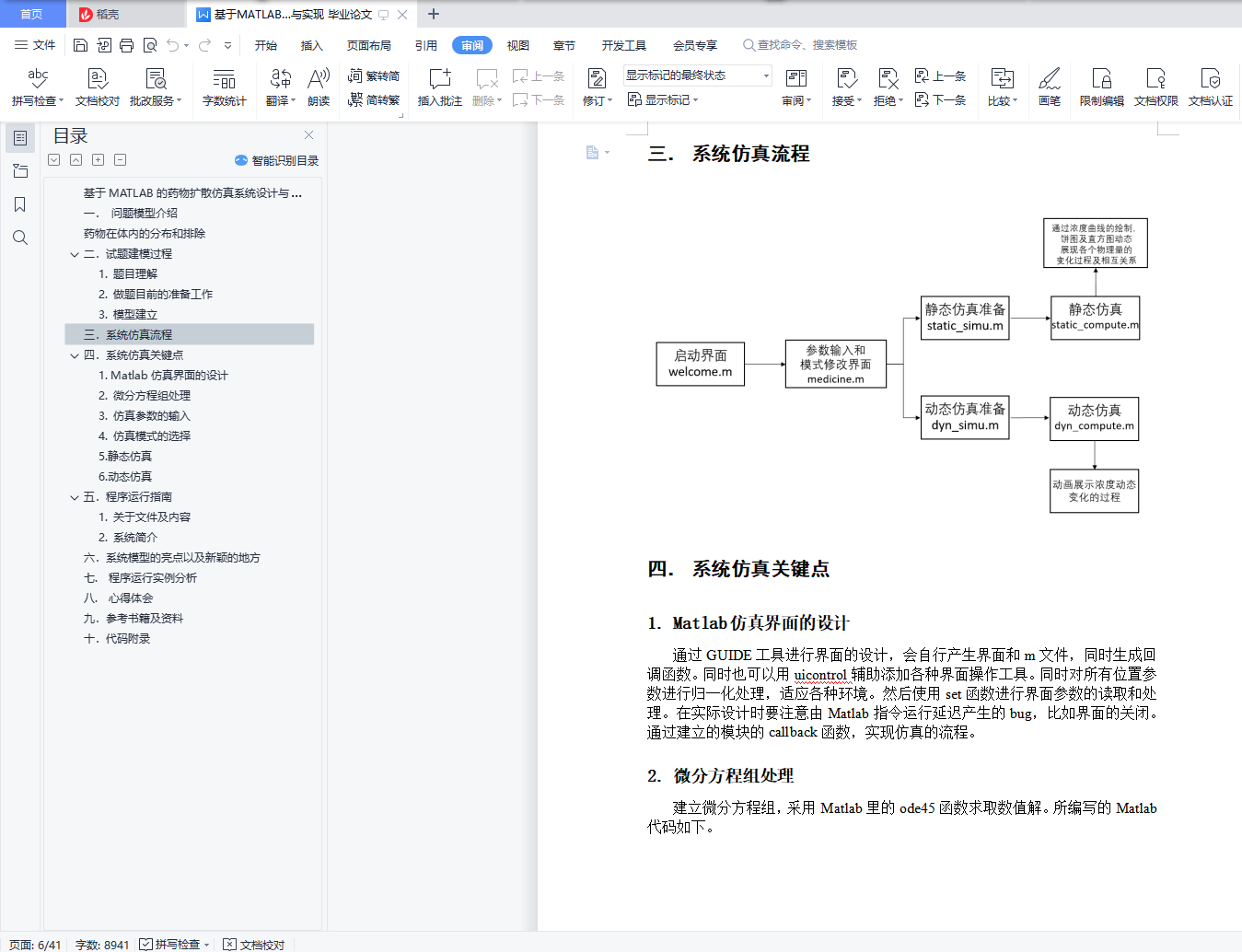Jump to 1. 题目理解 in outline
Screen dimensions: 1242x952
coord(128,274)
